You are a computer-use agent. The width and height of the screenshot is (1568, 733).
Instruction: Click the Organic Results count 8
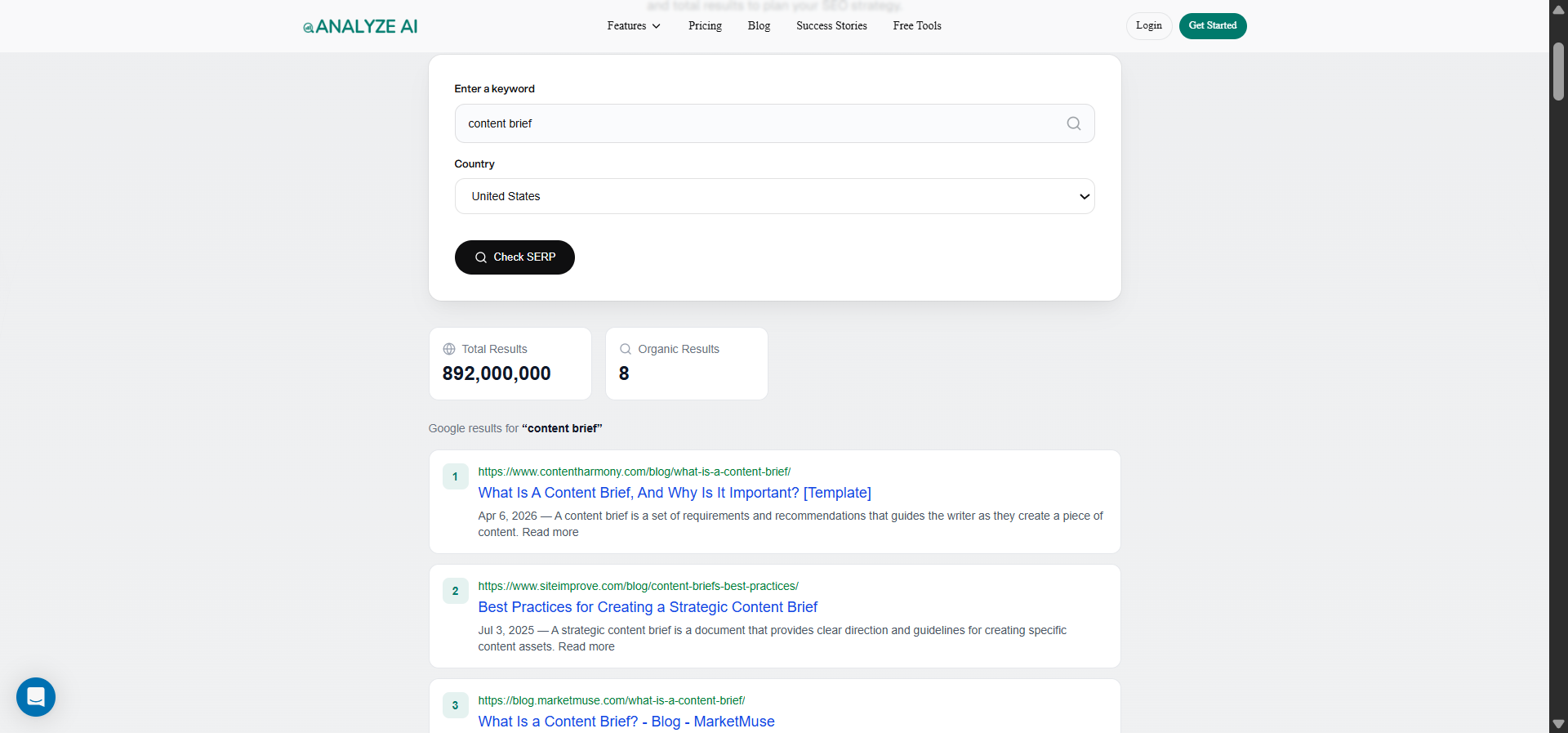coord(624,373)
